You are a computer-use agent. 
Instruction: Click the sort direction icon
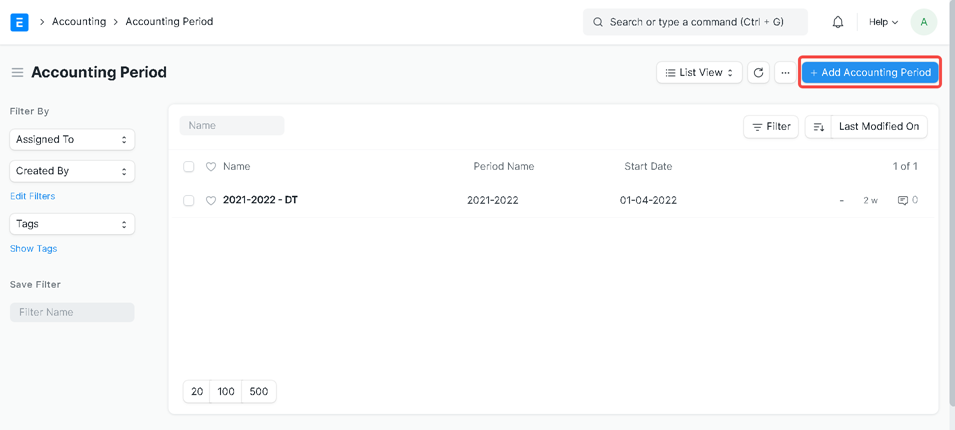818,127
